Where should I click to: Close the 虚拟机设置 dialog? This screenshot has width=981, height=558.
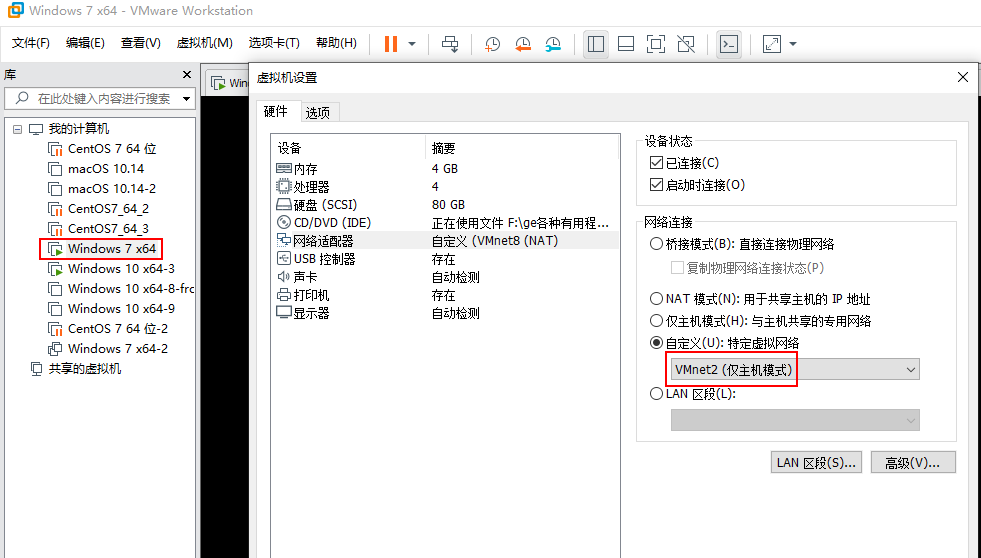[963, 78]
